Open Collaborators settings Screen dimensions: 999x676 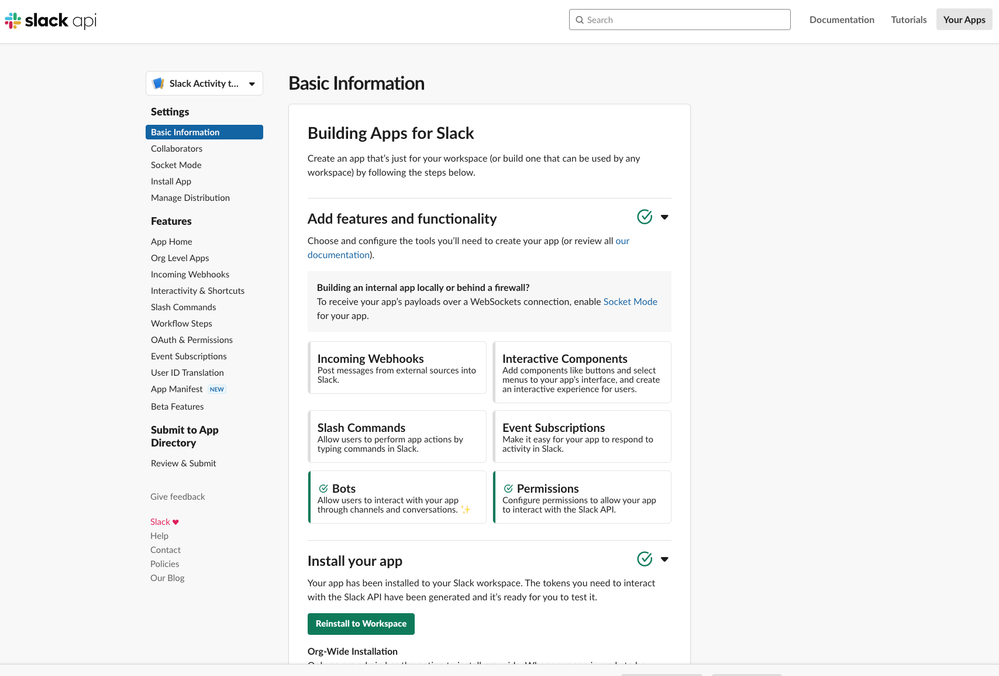click(x=176, y=148)
